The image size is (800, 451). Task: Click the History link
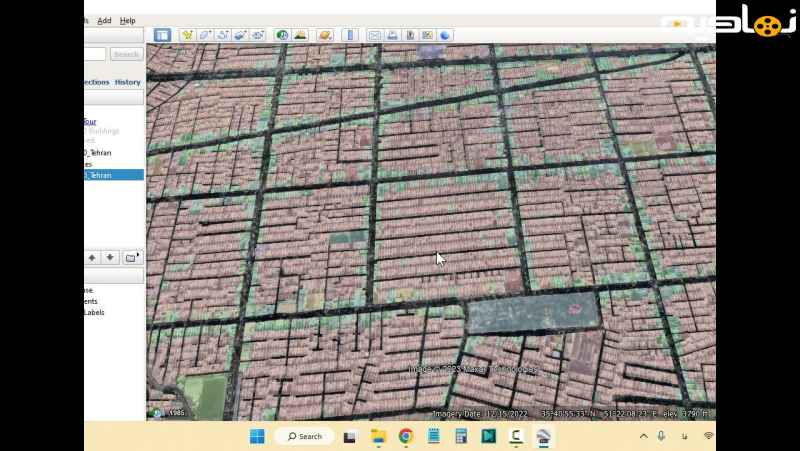click(128, 82)
